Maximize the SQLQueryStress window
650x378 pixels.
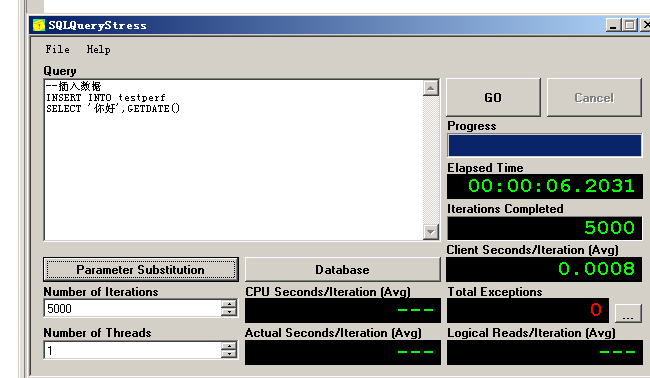[x=629, y=25]
